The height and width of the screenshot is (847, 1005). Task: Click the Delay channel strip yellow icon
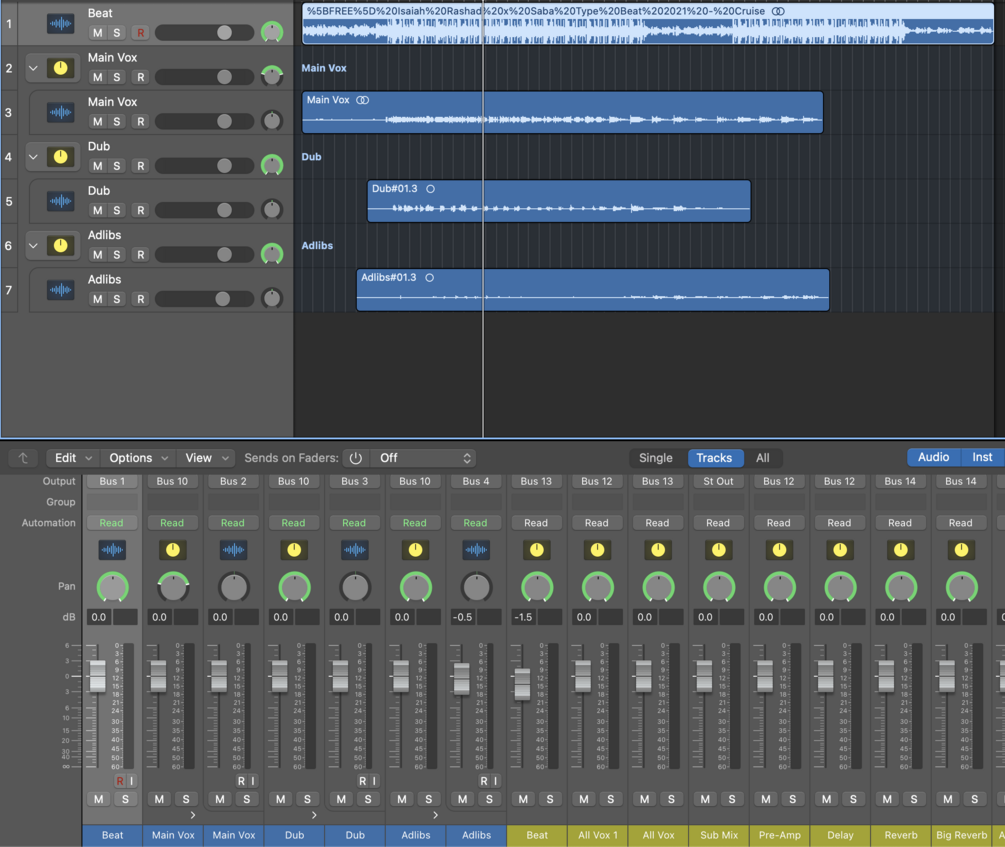pyautogui.click(x=840, y=549)
